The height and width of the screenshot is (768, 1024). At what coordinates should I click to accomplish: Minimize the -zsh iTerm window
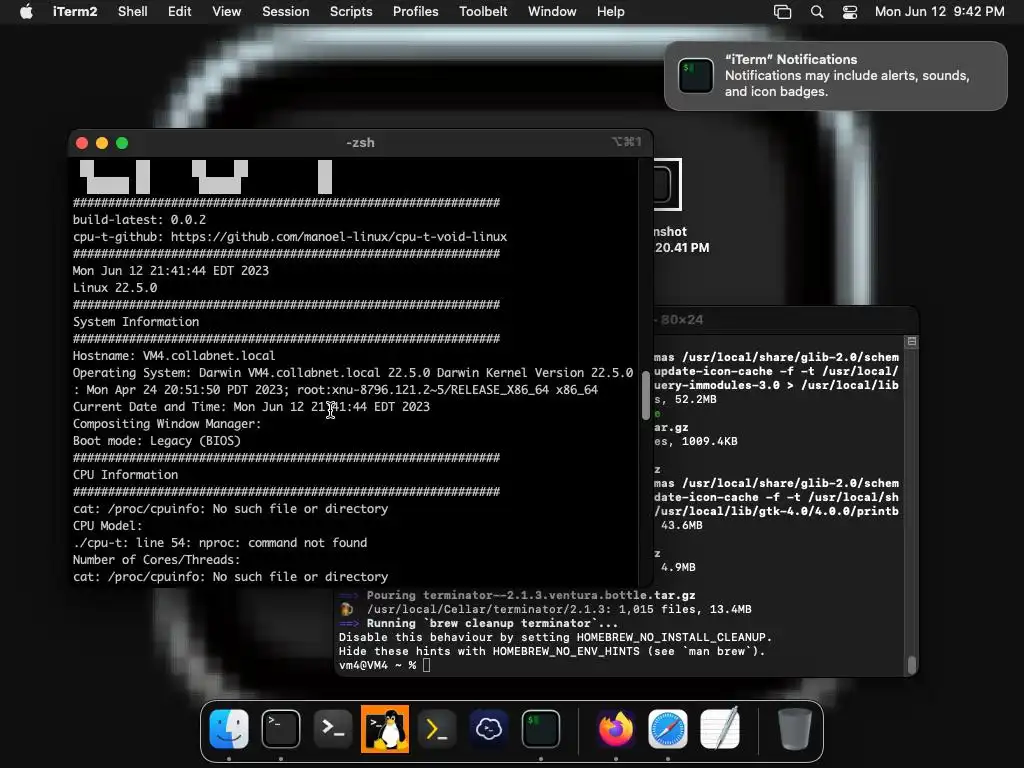102,143
